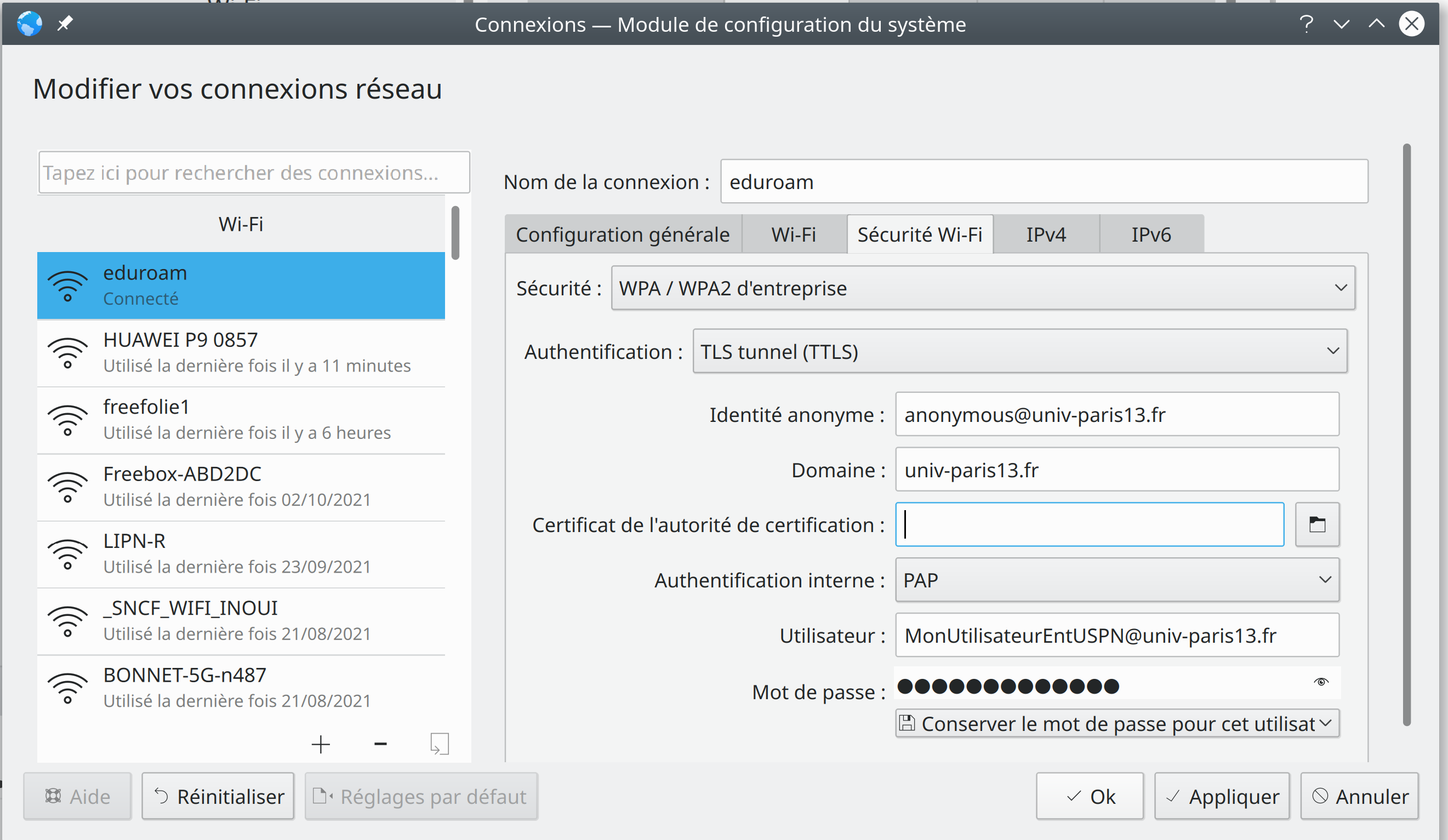Image resolution: width=1448 pixels, height=840 pixels.
Task: Open the Authentification interne PAP dropdown
Action: 1116,580
